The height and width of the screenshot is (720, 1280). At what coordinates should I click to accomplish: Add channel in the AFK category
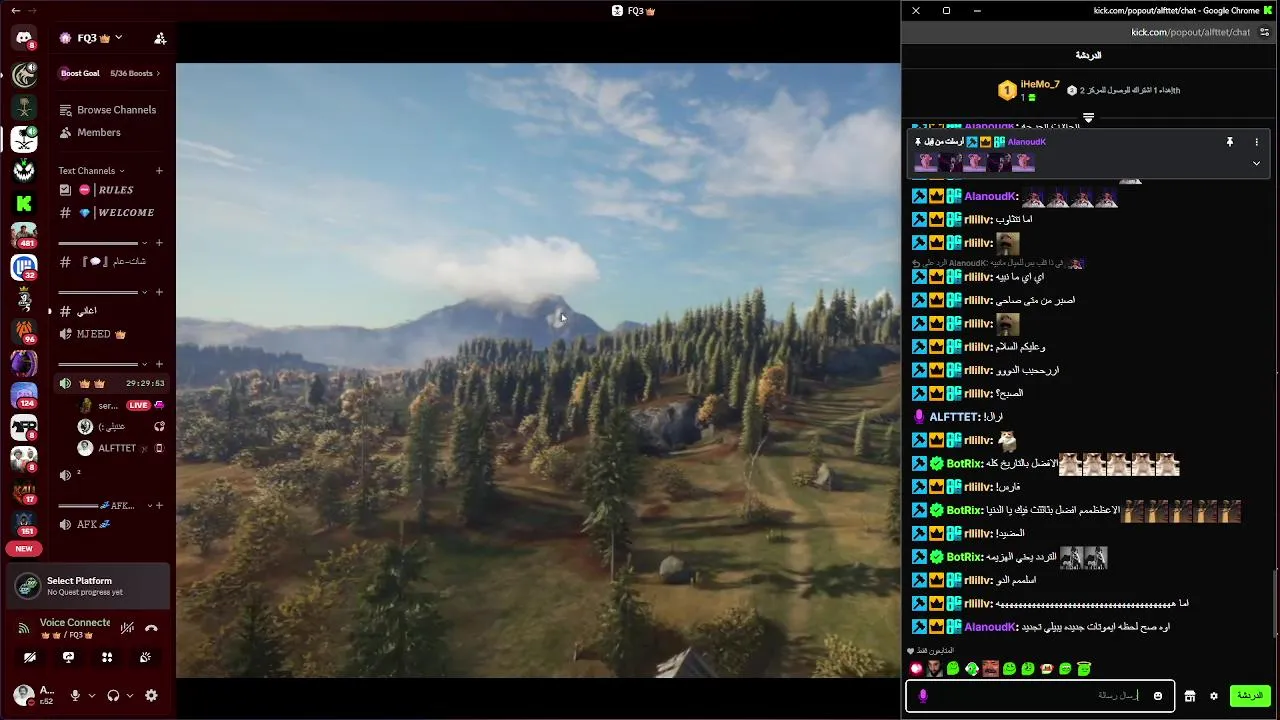[x=159, y=506]
